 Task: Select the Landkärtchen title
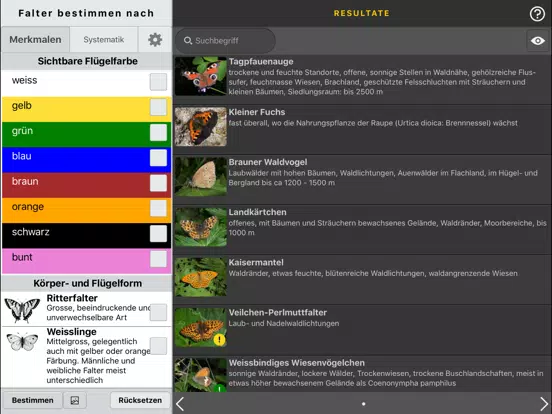(x=257, y=212)
